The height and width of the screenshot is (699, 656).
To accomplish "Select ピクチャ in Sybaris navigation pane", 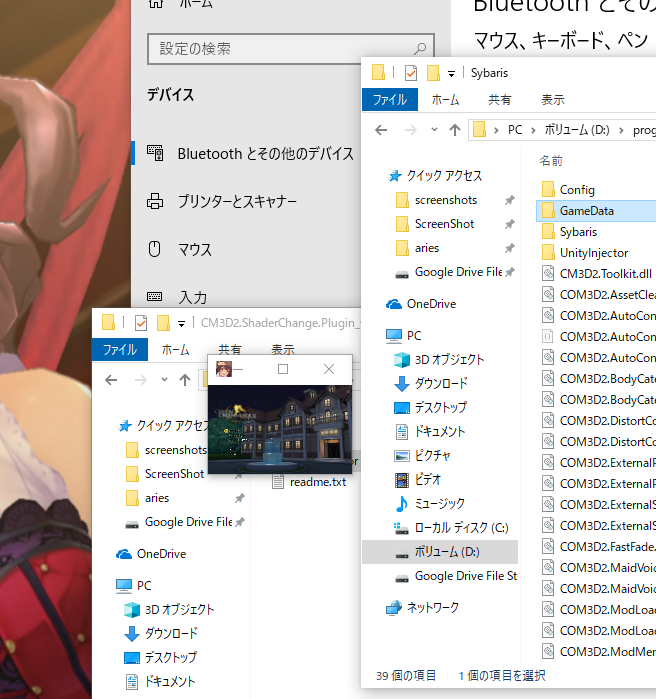I will 432,456.
